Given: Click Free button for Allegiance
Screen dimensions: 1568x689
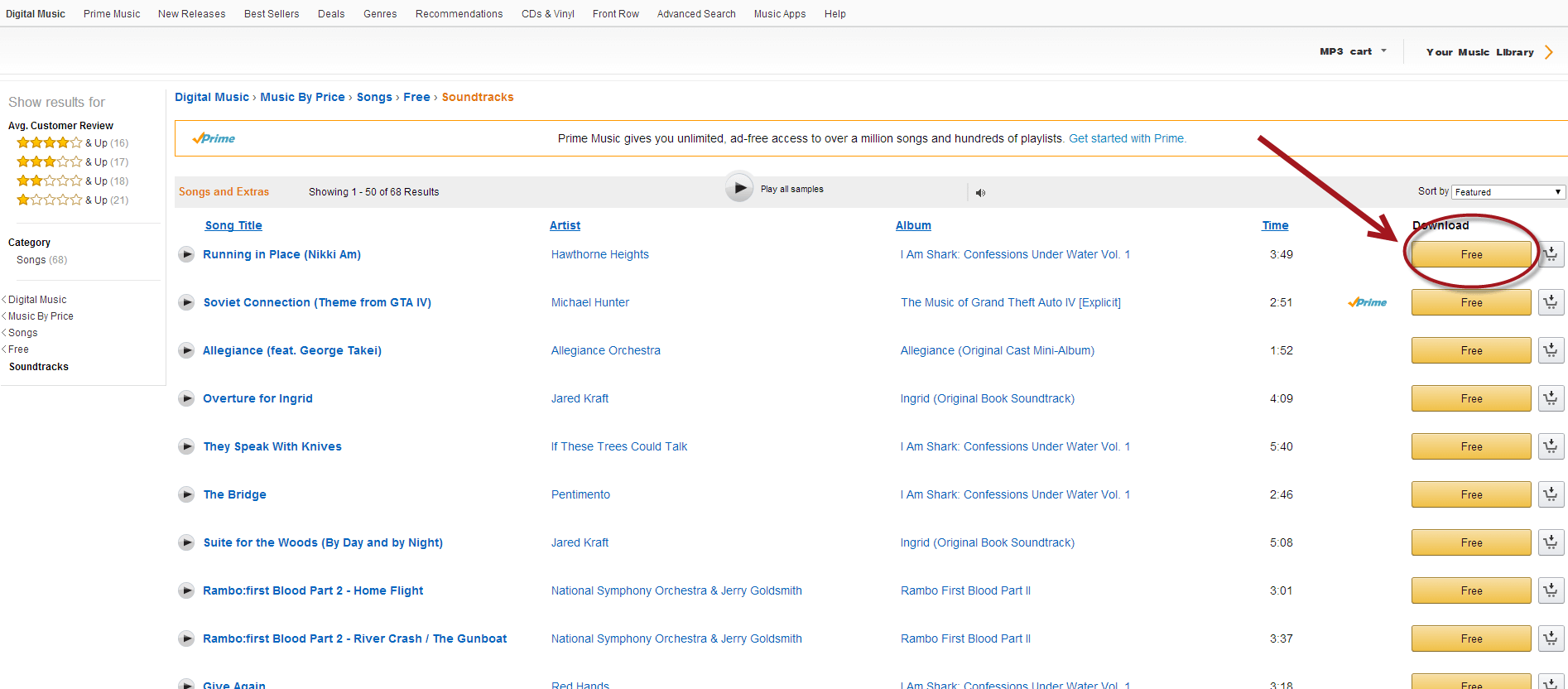Looking at the screenshot, I should coord(1471,350).
